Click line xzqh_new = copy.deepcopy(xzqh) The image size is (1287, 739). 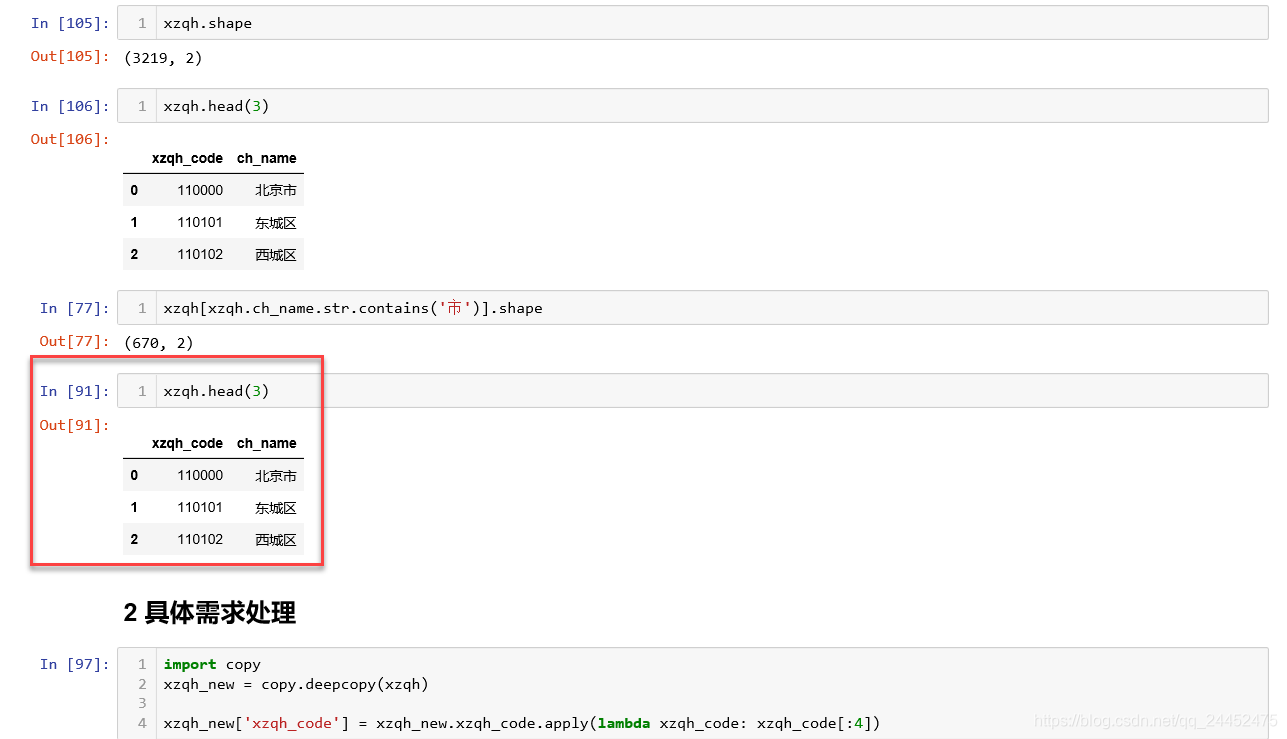[x=296, y=684]
